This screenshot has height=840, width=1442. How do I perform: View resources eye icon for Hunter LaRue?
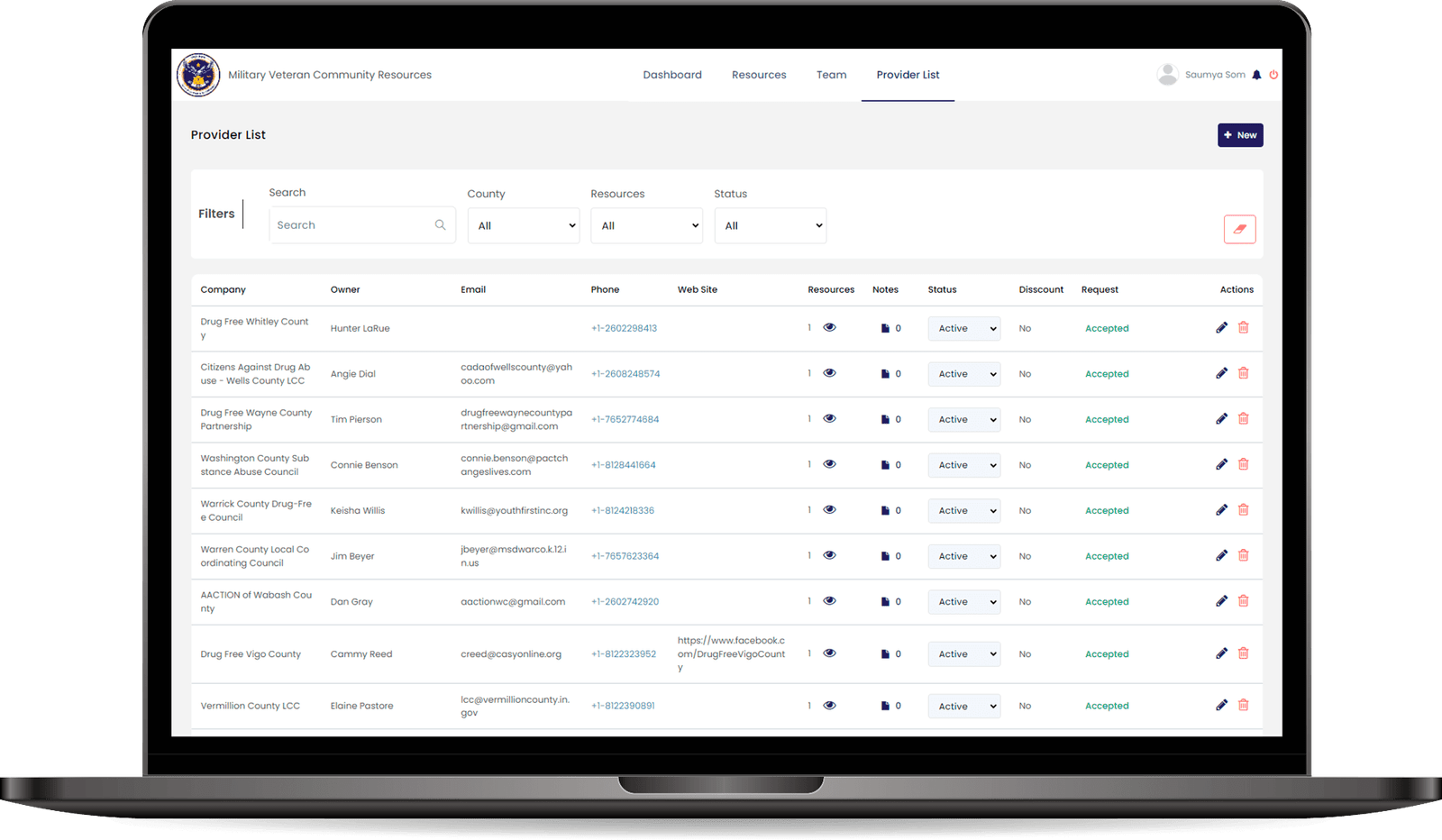(x=829, y=328)
